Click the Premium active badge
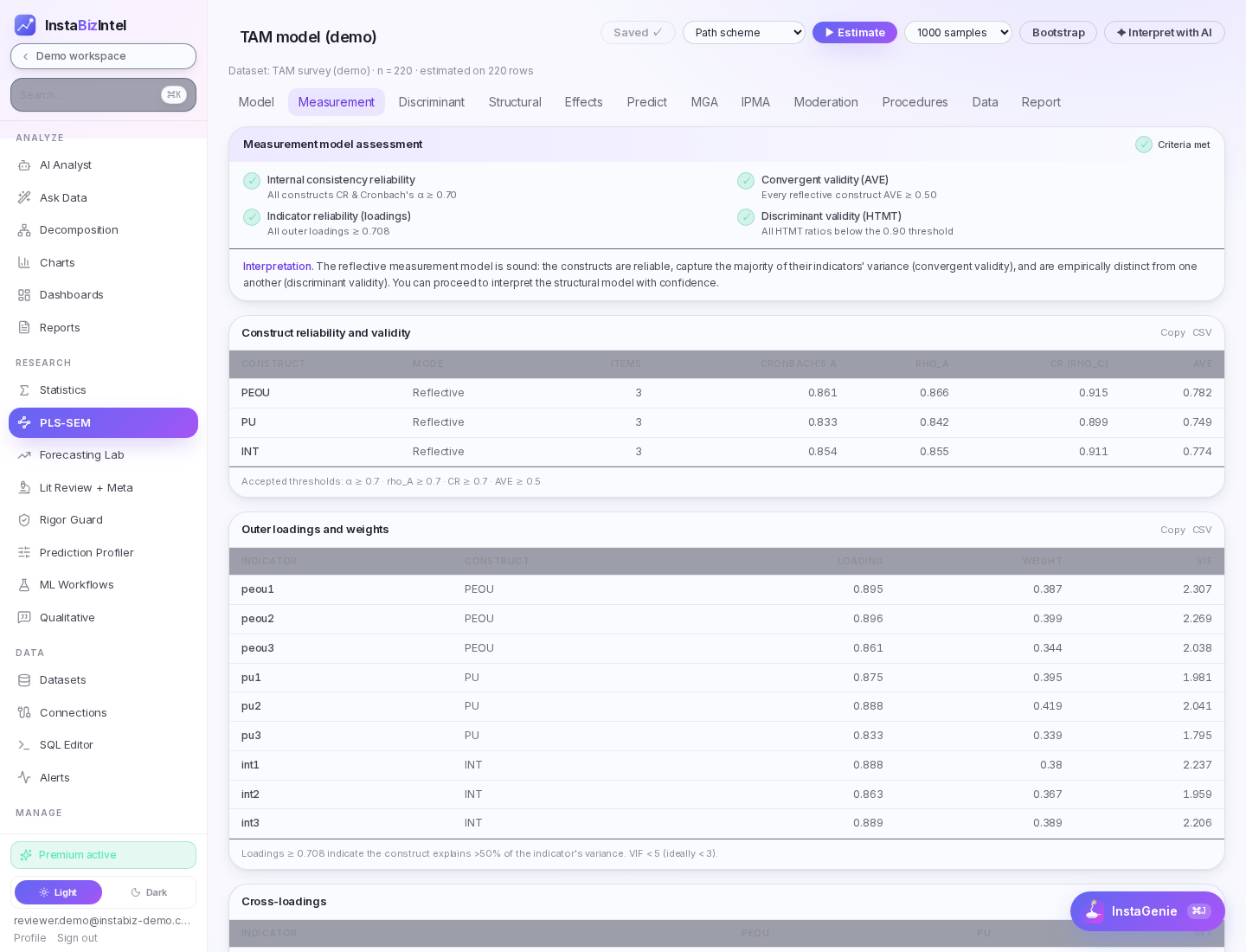The width and height of the screenshot is (1246, 952). tap(103, 855)
